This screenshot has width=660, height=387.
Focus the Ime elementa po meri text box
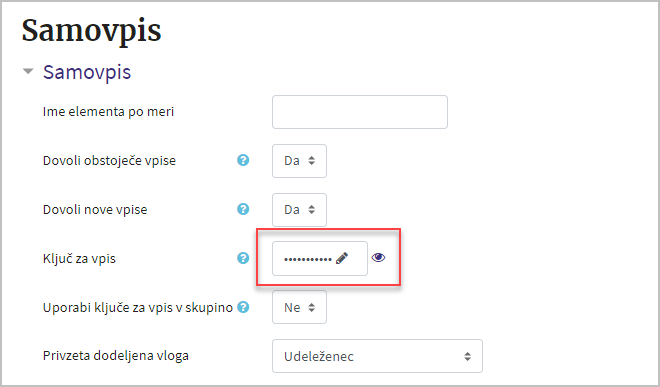point(360,112)
